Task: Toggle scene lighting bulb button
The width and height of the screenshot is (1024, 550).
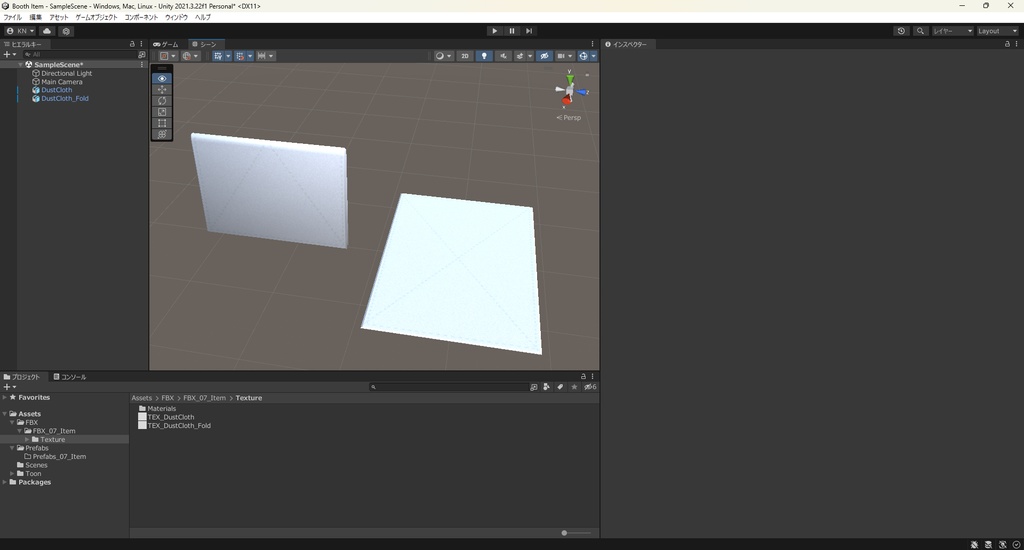Action: click(x=484, y=56)
